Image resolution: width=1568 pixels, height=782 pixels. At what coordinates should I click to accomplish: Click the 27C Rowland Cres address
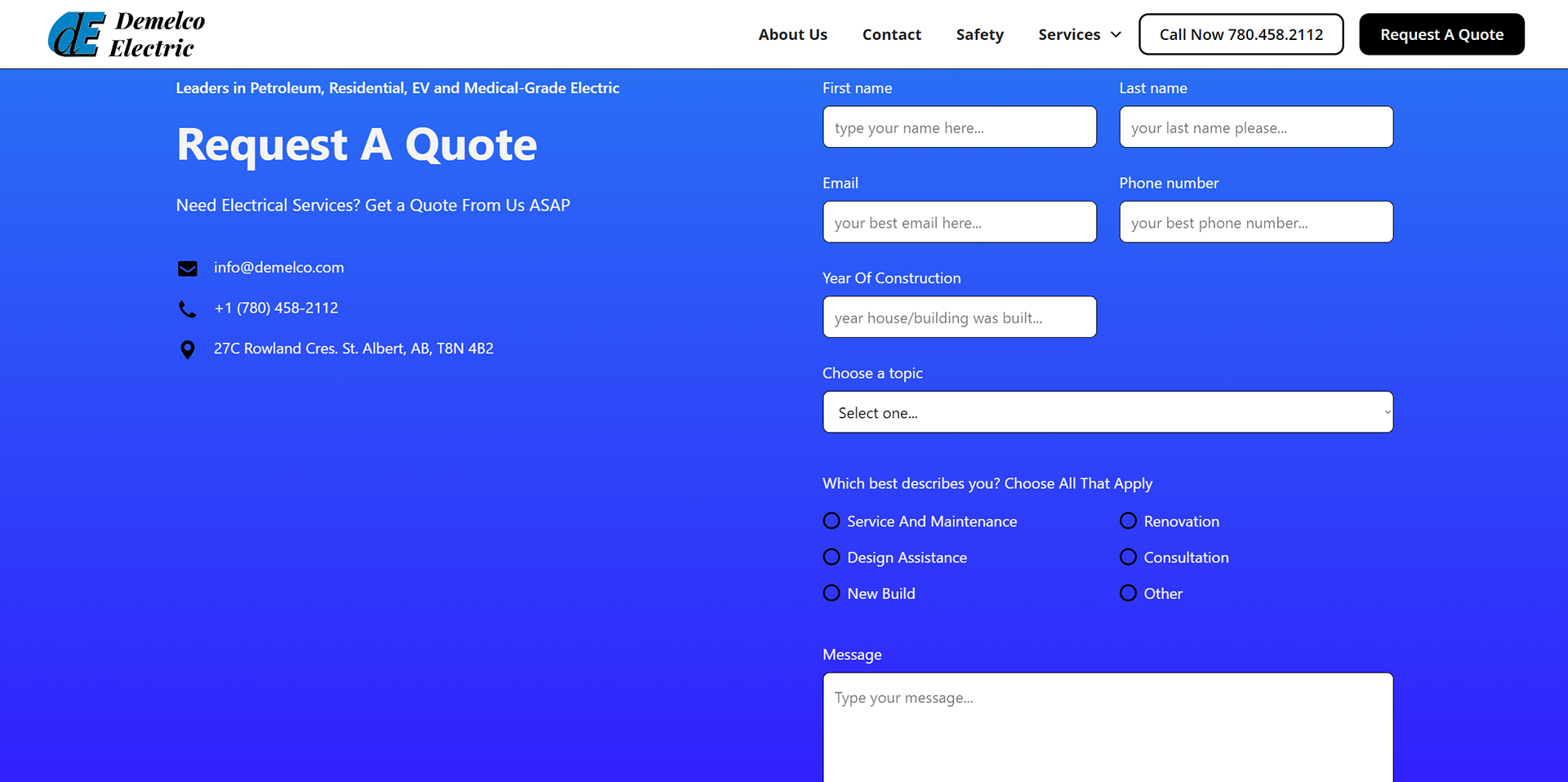354,349
